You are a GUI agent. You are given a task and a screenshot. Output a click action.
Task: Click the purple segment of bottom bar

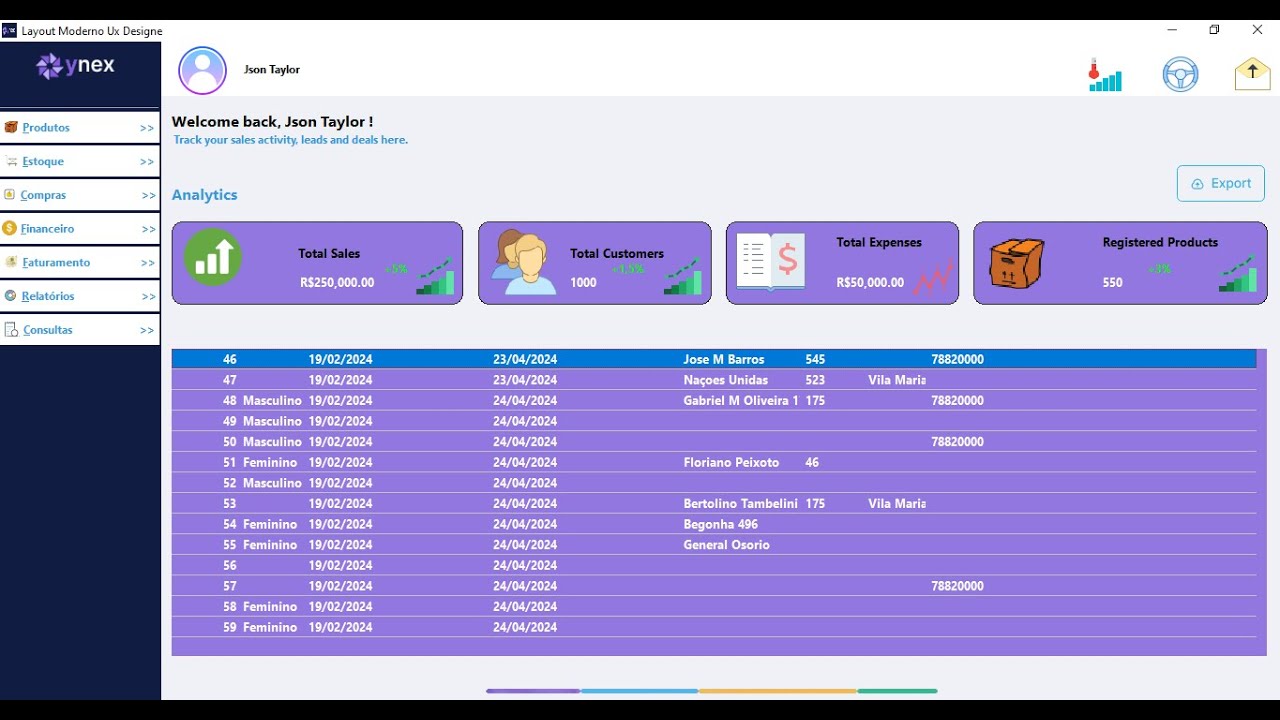[x=533, y=691]
